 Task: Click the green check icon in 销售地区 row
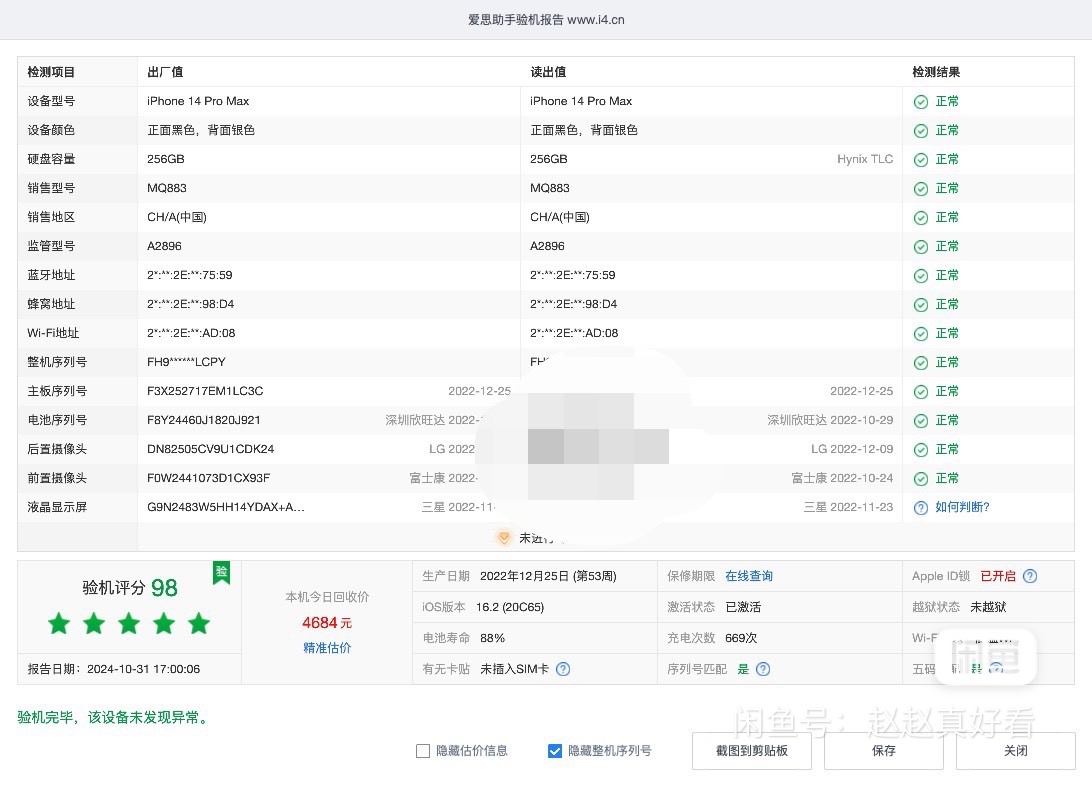tap(921, 218)
